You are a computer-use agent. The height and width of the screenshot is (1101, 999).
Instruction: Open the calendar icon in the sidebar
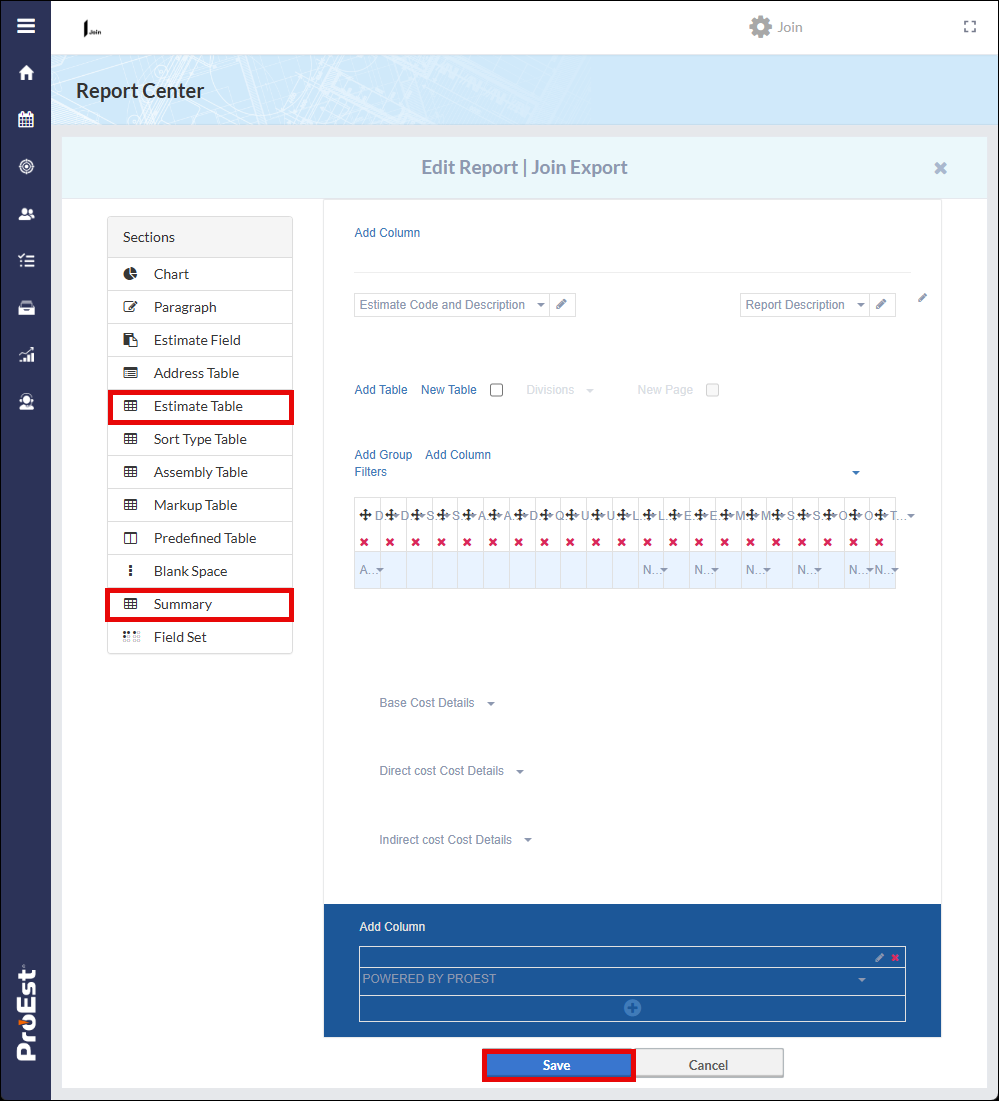tap(26, 120)
